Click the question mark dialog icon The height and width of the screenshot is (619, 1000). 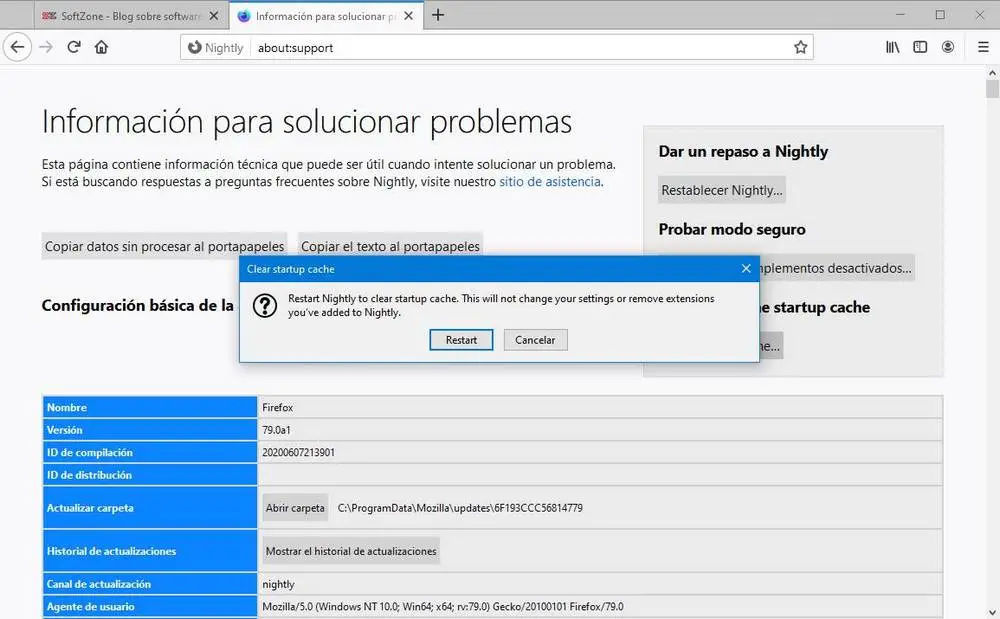tap(264, 305)
